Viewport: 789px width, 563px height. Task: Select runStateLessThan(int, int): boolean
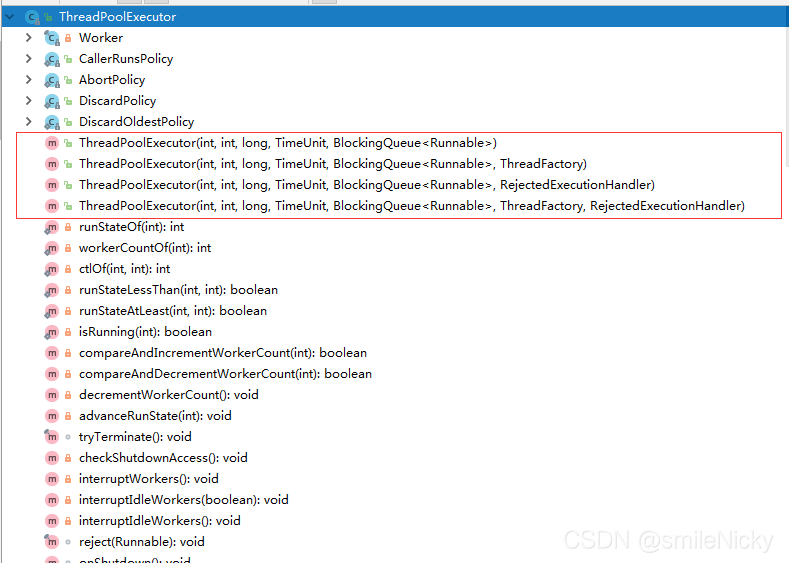click(x=178, y=290)
